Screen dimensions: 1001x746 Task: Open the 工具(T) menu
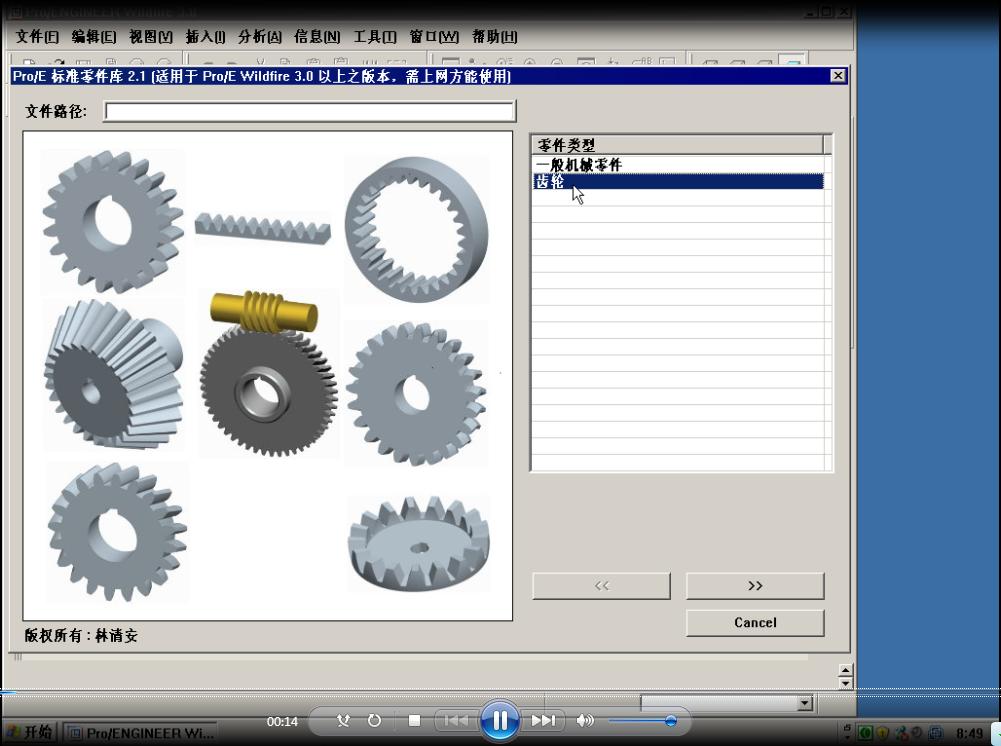(375, 37)
